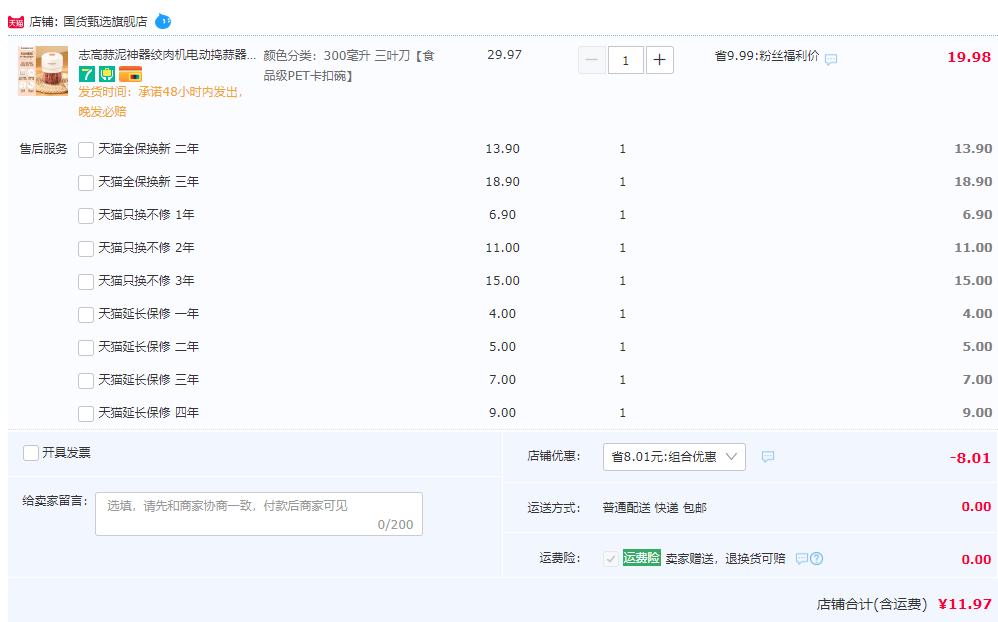Click the 天猫只换不修 1年 unit price 6.90
The height and width of the screenshot is (622, 998).
coord(502,215)
